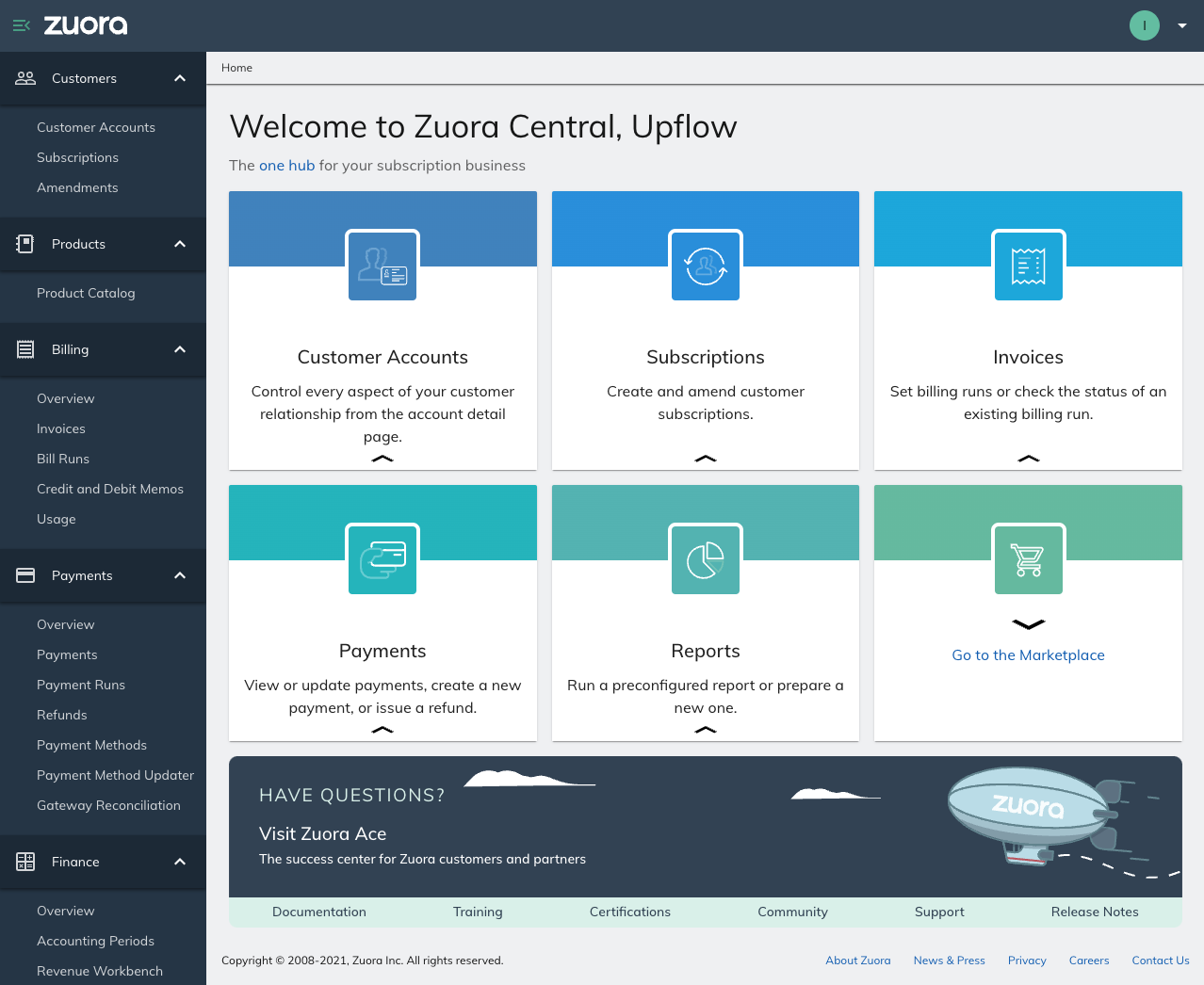Open Amendments in the sidebar
Image resolution: width=1204 pixels, height=985 pixels.
tap(77, 187)
